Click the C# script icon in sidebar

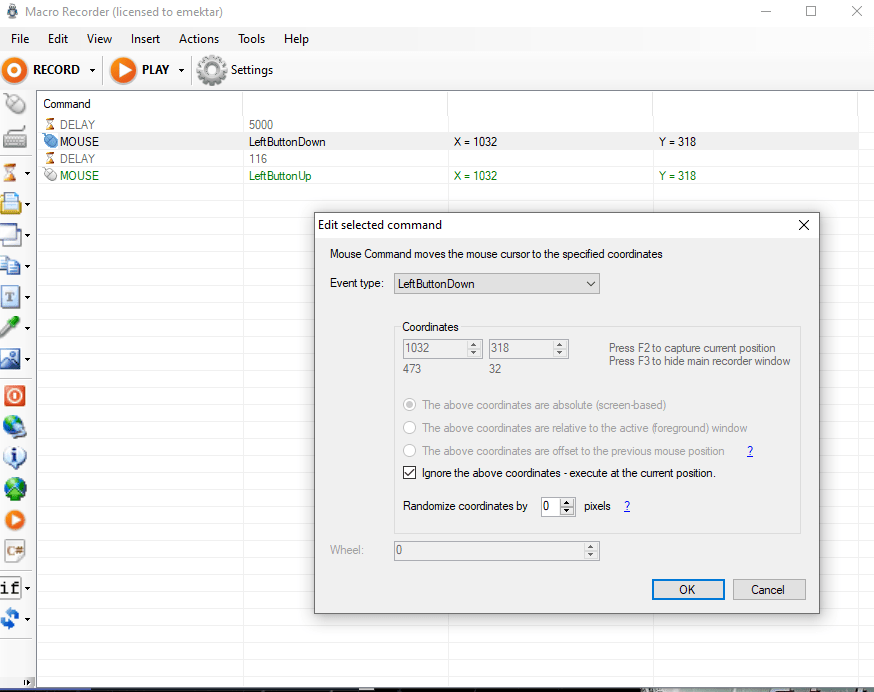[15, 551]
